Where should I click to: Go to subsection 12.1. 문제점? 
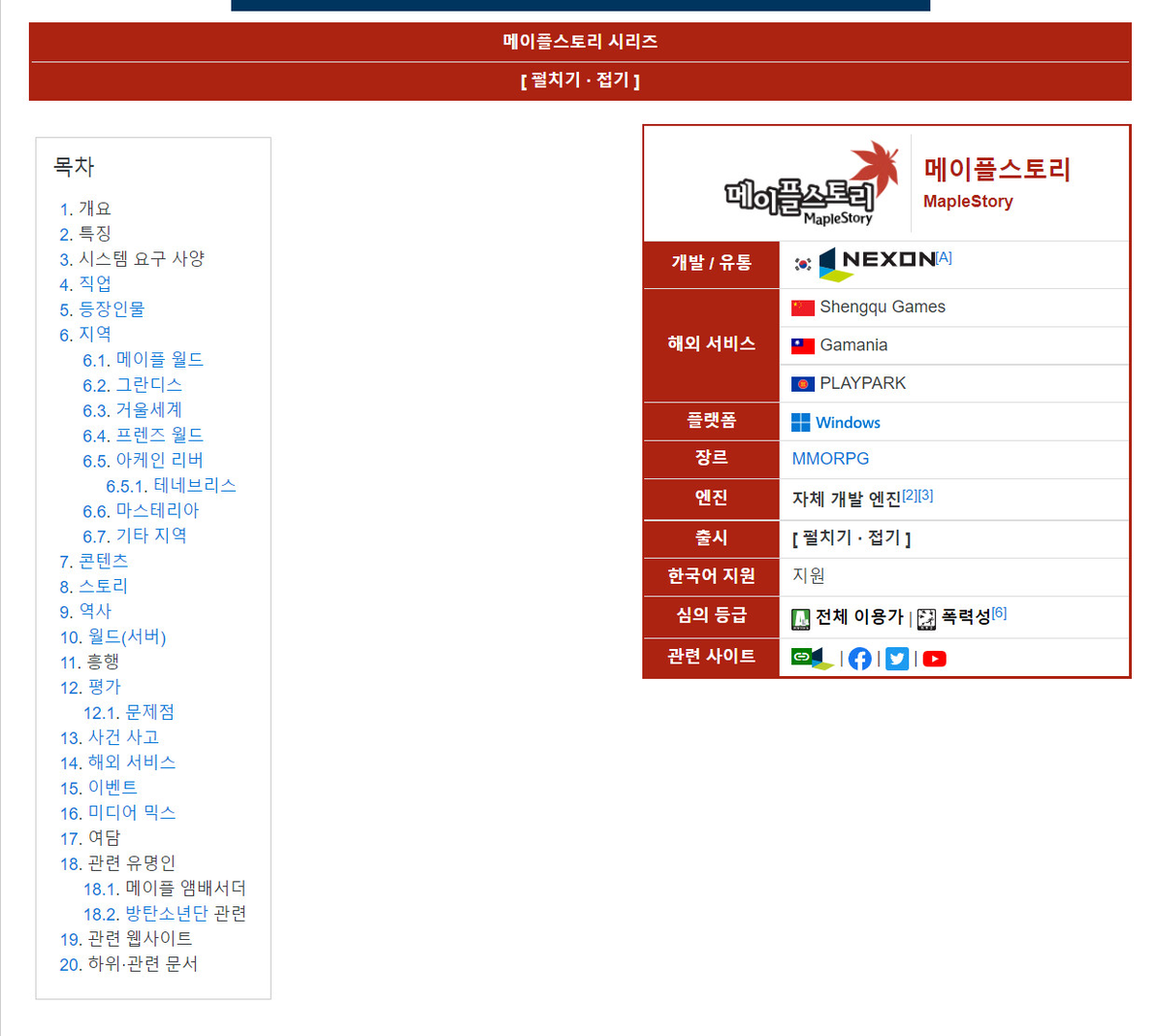coord(129,712)
